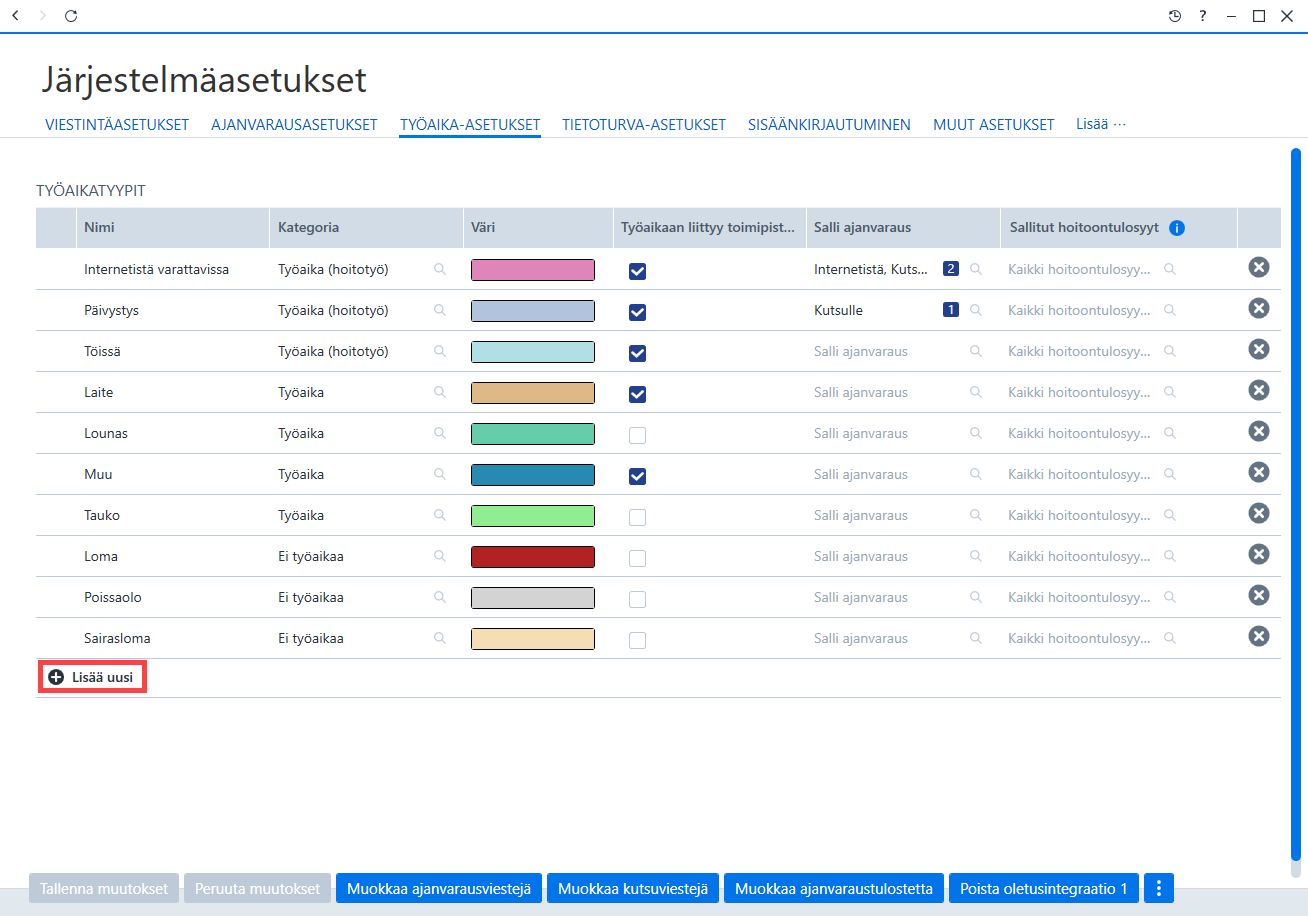Delete the Lounas row
This screenshot has height=916, width=1308.
[1259, 431]
